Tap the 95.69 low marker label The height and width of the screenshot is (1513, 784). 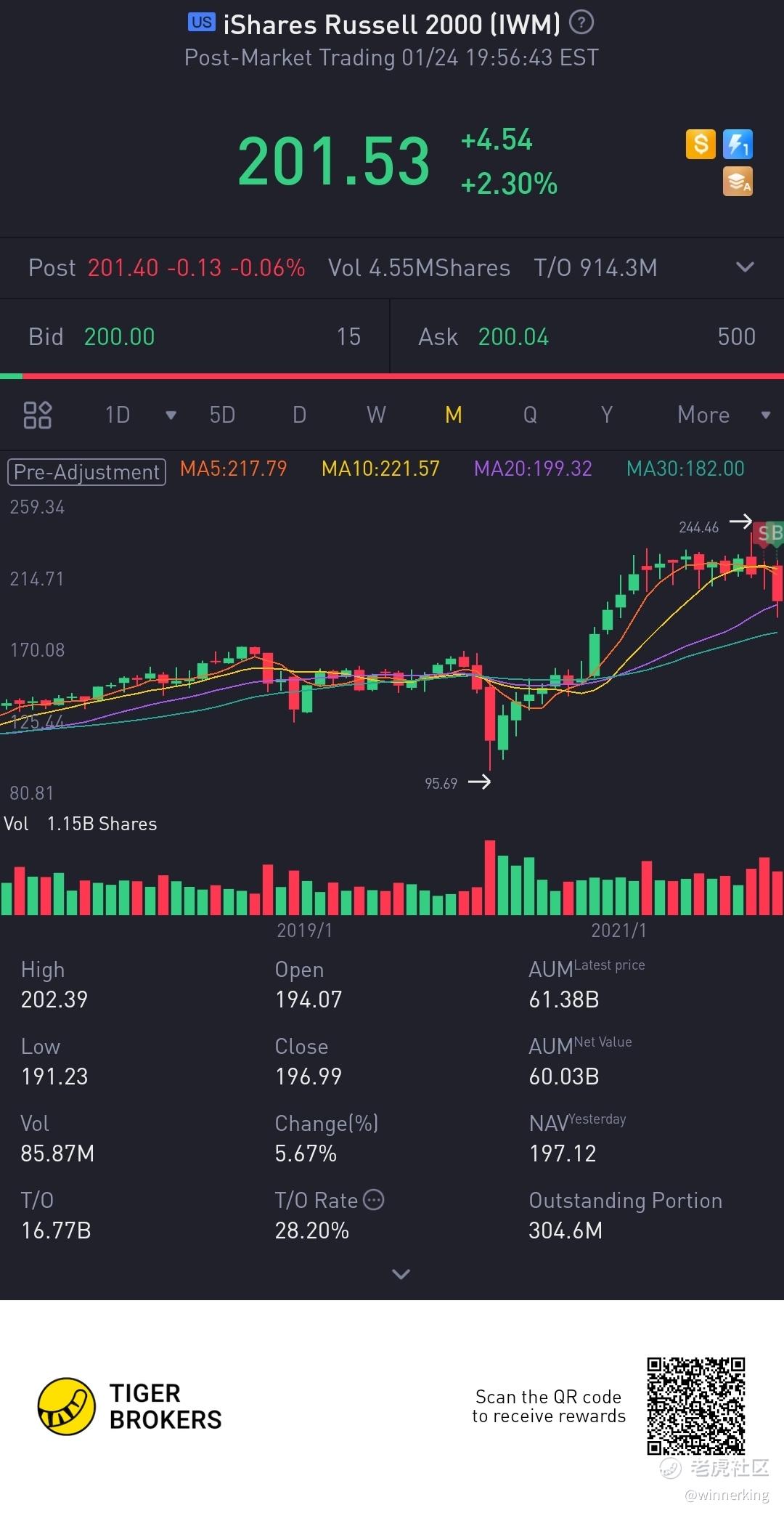click(x=441, y=783)
